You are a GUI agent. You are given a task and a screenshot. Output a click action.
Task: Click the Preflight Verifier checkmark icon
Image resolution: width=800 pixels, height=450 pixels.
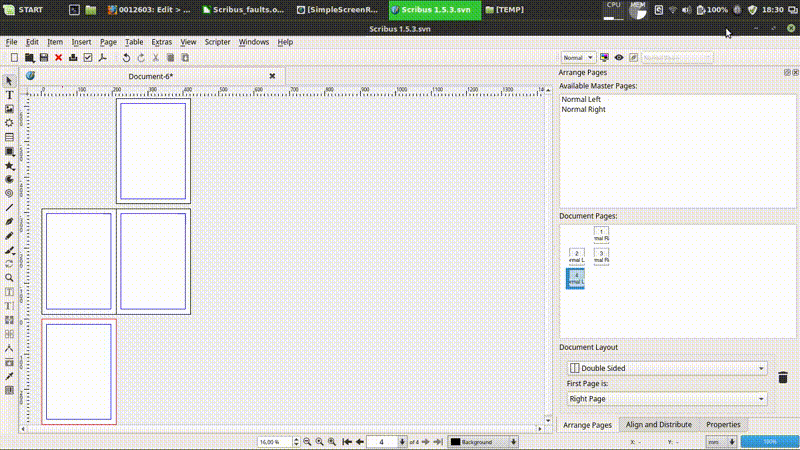click(x=88, y=58)
